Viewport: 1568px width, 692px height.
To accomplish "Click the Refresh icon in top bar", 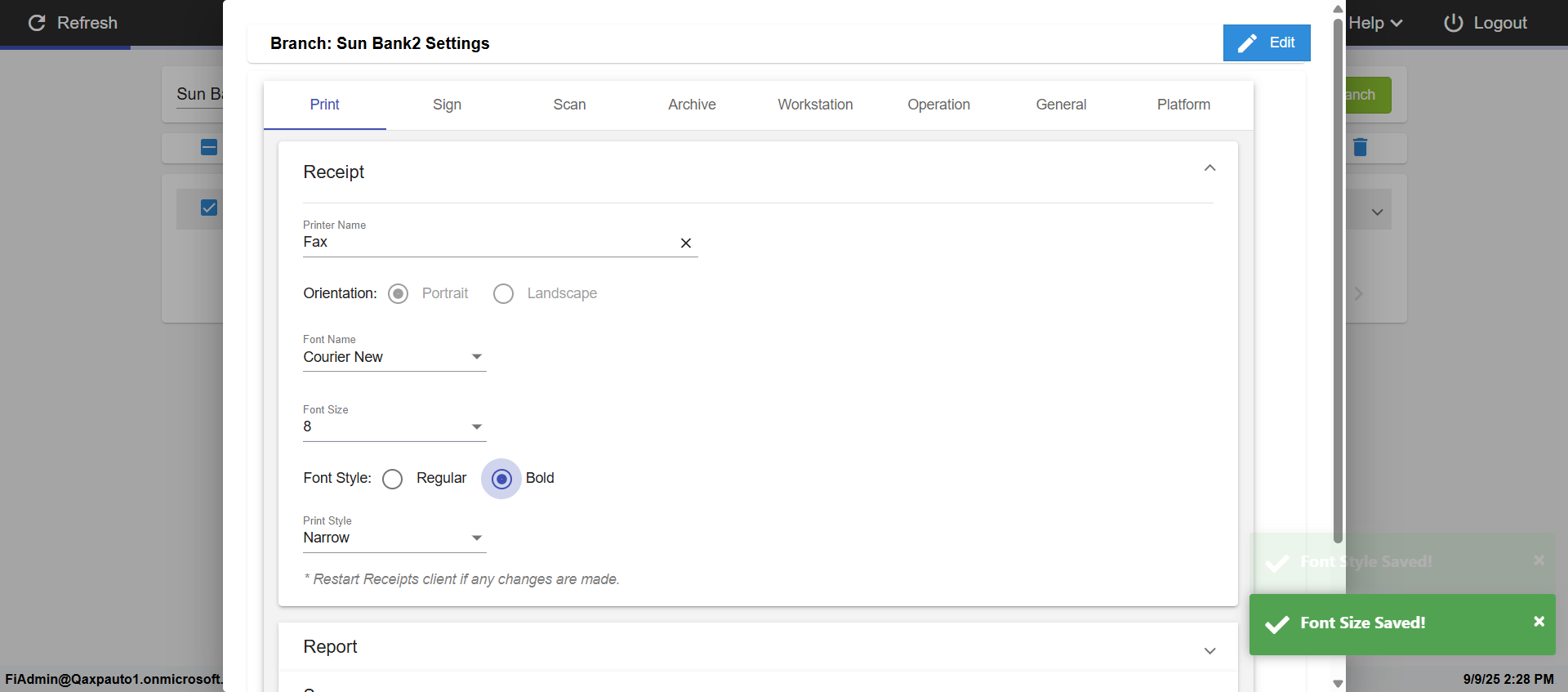I will [37, 23].
